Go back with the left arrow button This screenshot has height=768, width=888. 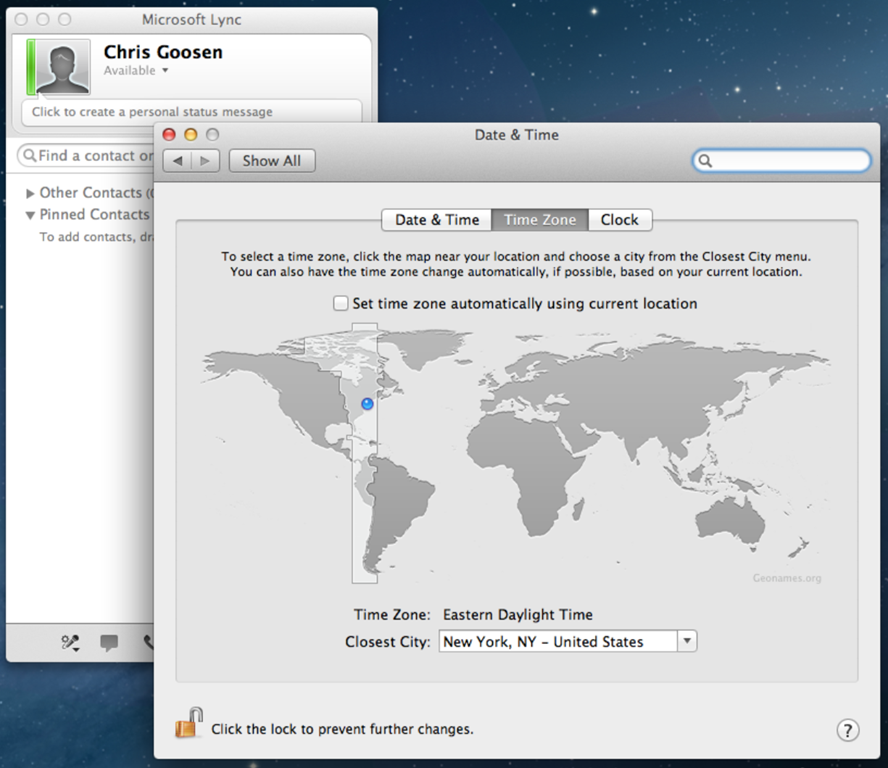point(177,161)
